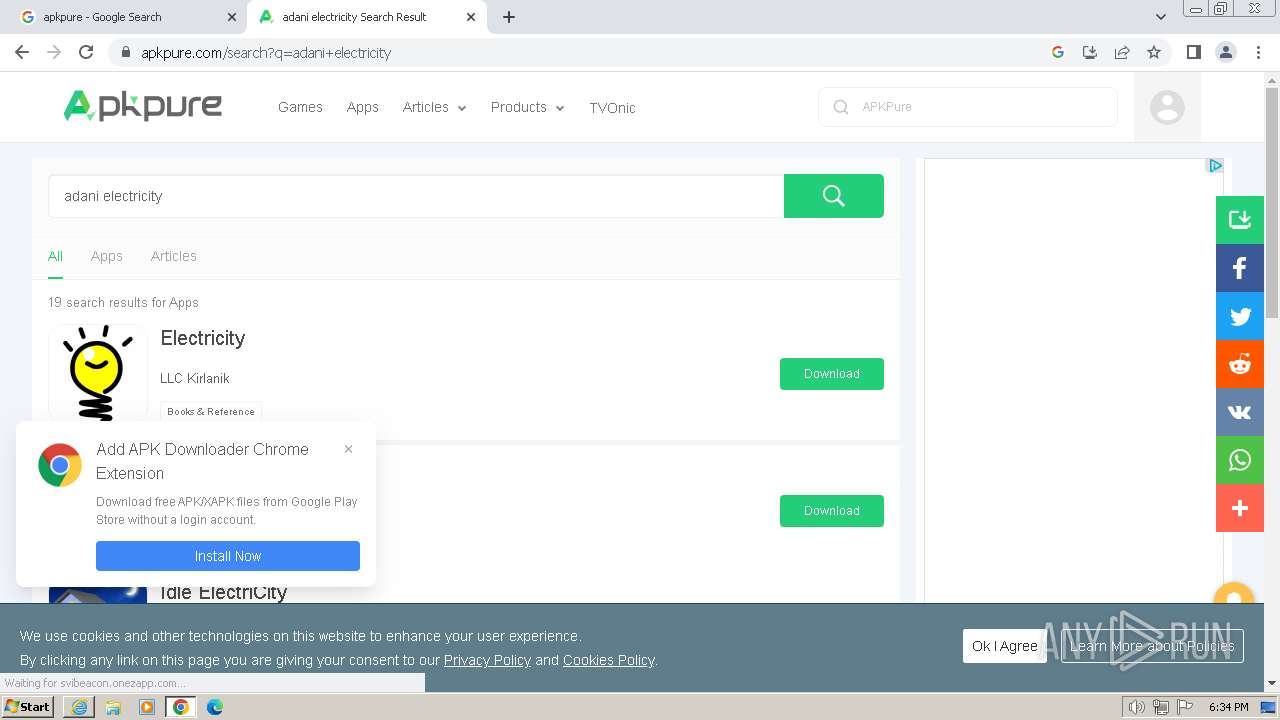Click Learn More about Policies button

pos(1152,646)
